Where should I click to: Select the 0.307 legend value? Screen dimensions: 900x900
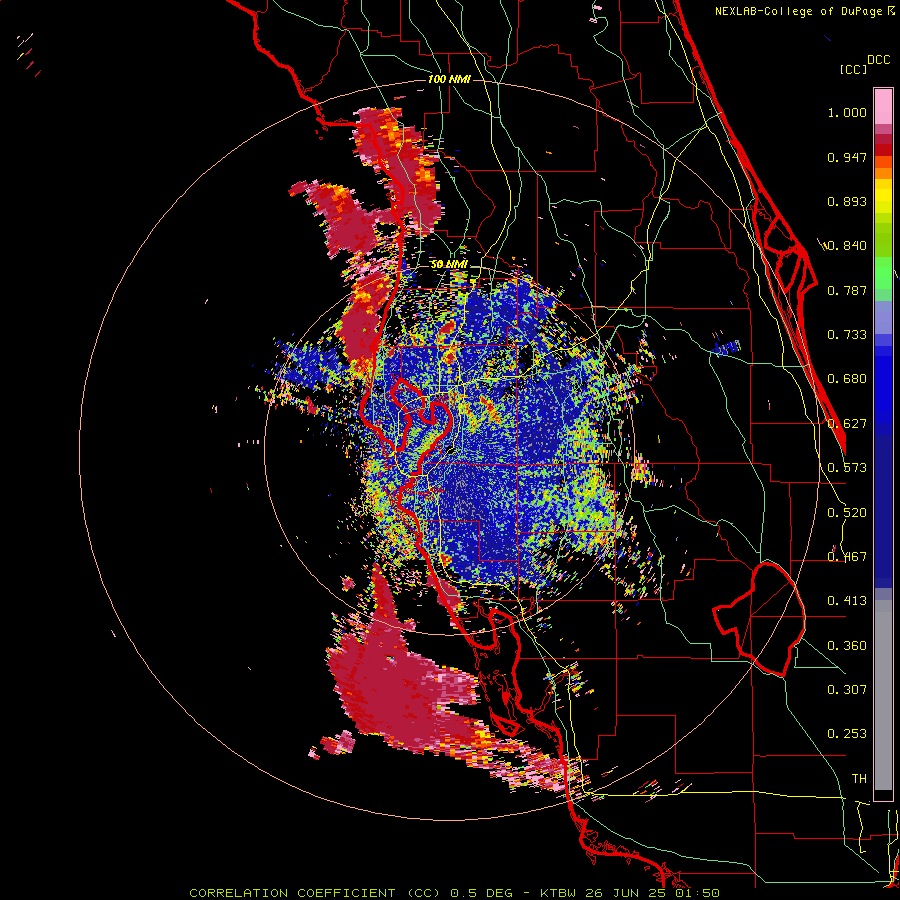(x=847, y=690)
